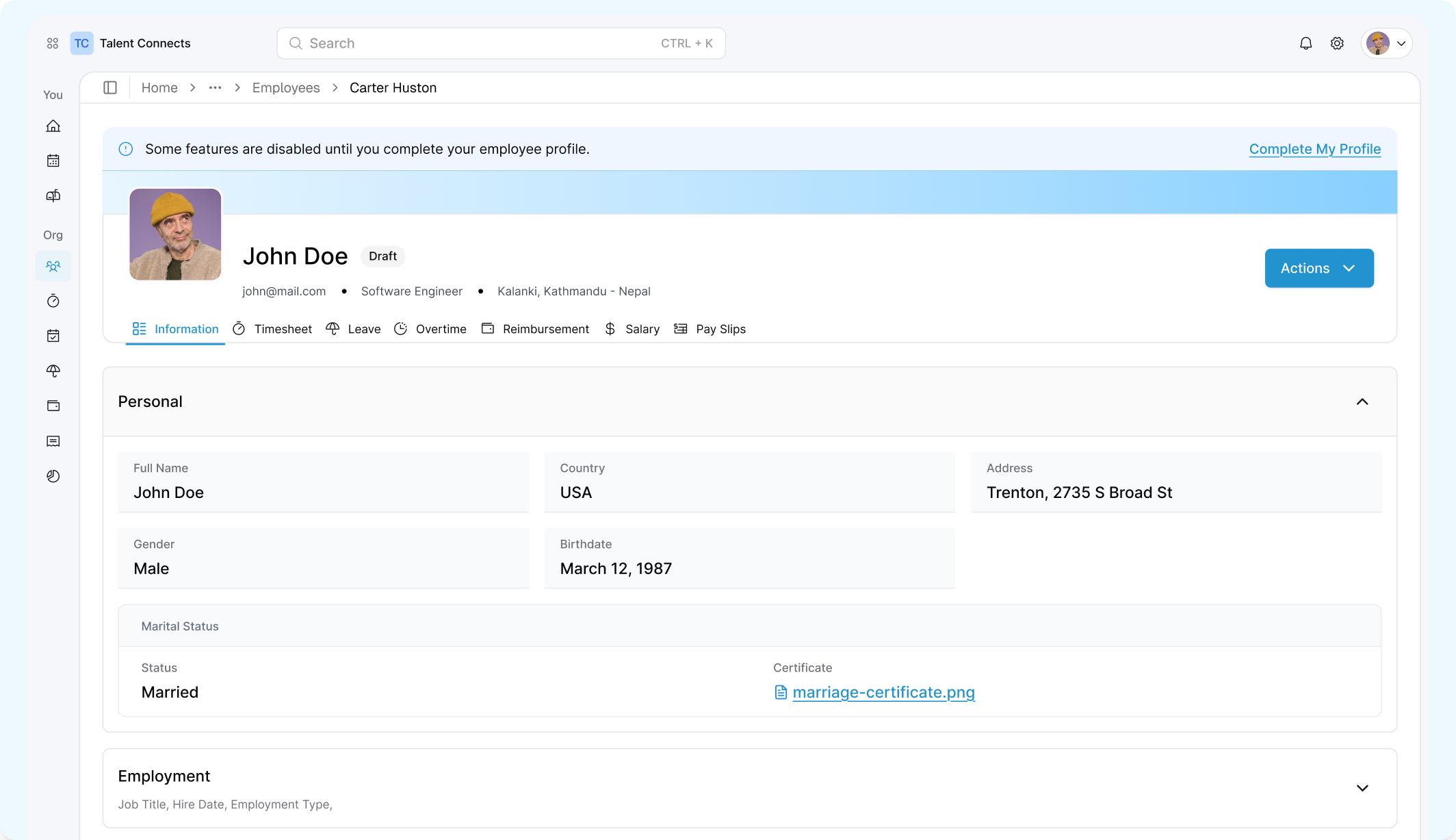Viewport: 1456px width, 840px height.
Task: Click the Employment section heading
Action: tap(164, 776)
